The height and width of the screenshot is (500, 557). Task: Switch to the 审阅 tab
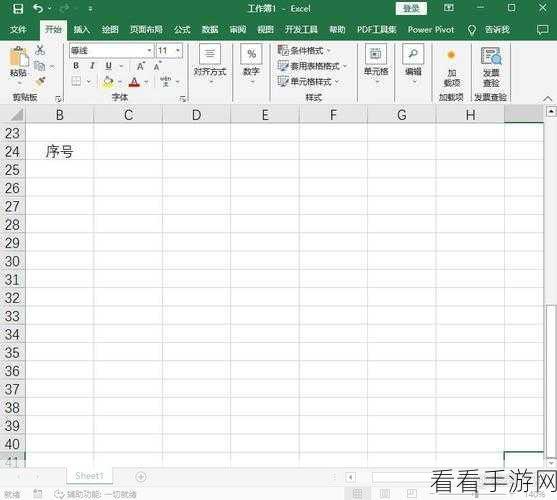[x=237, y=29]
